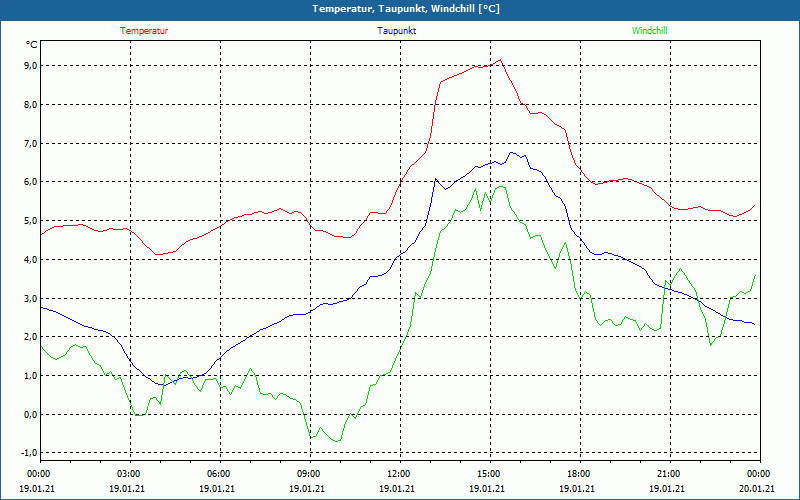Click the 09:00 time axis label
Viewport: 800px width, 500px height.
311,474
